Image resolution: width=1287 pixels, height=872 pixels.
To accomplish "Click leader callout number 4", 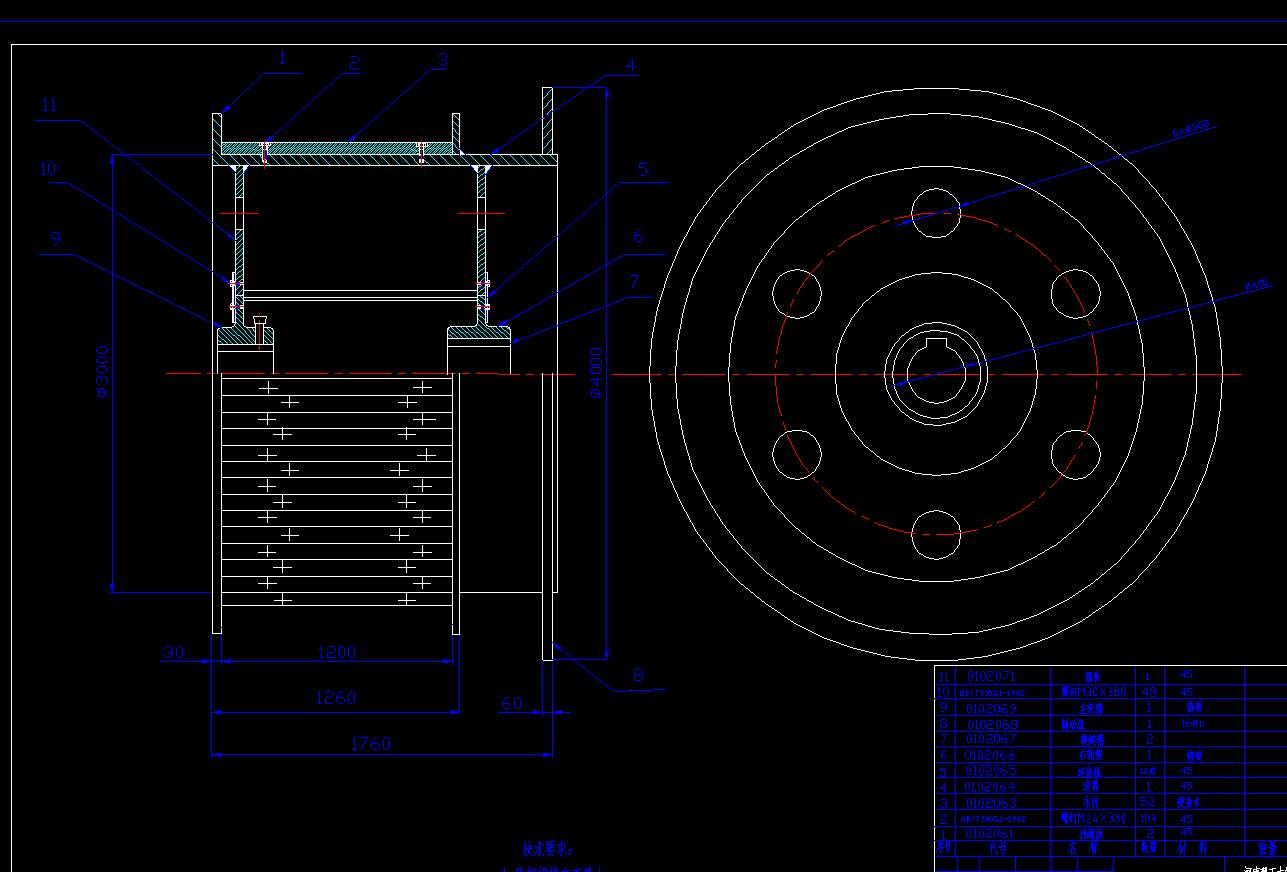I will pyautogui.click(x=630, y=66).
